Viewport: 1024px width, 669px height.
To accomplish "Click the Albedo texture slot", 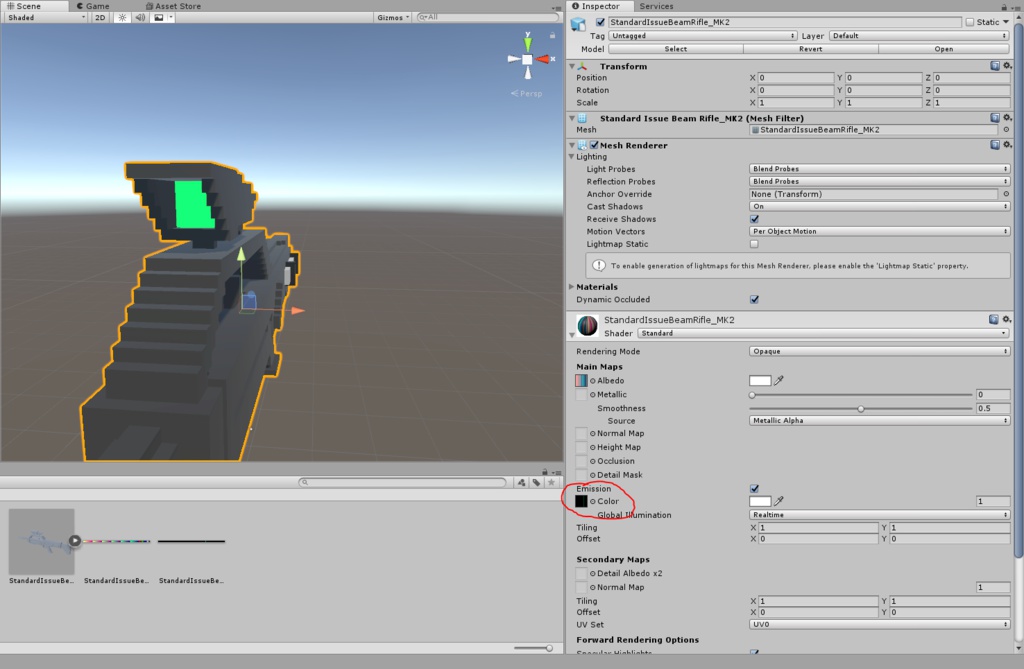I will coord(581,380).
